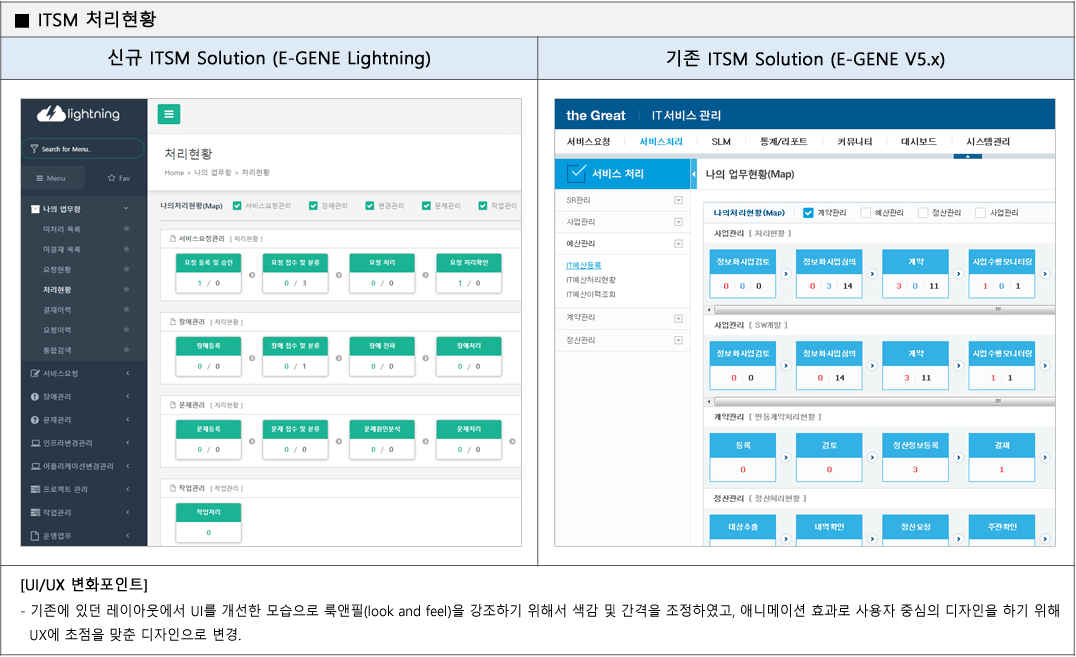This screenshot has height=657, width=1076.
Task: Open the 통계/리포트 top menu
Action: pyautogui.click(x=783, y=142)
